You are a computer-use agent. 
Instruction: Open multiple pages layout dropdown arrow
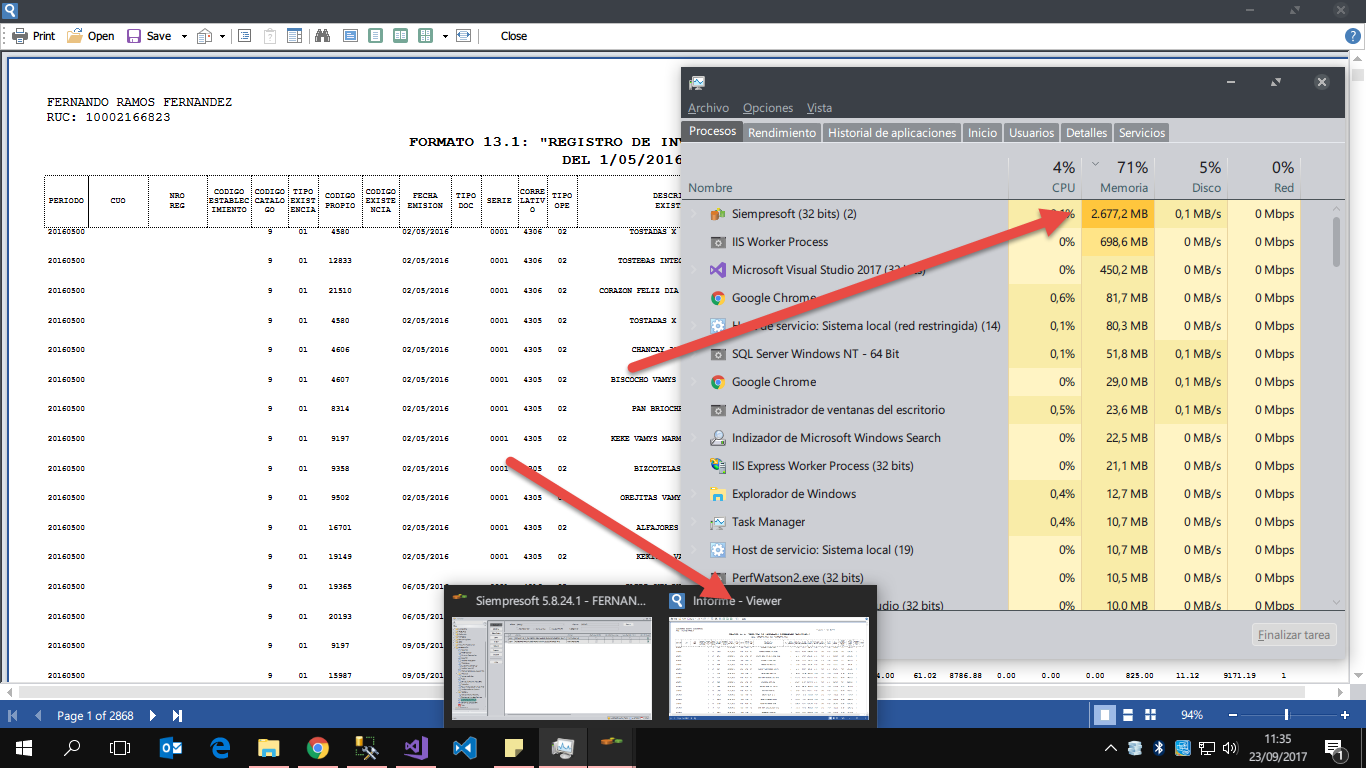[x=444, y=36]
